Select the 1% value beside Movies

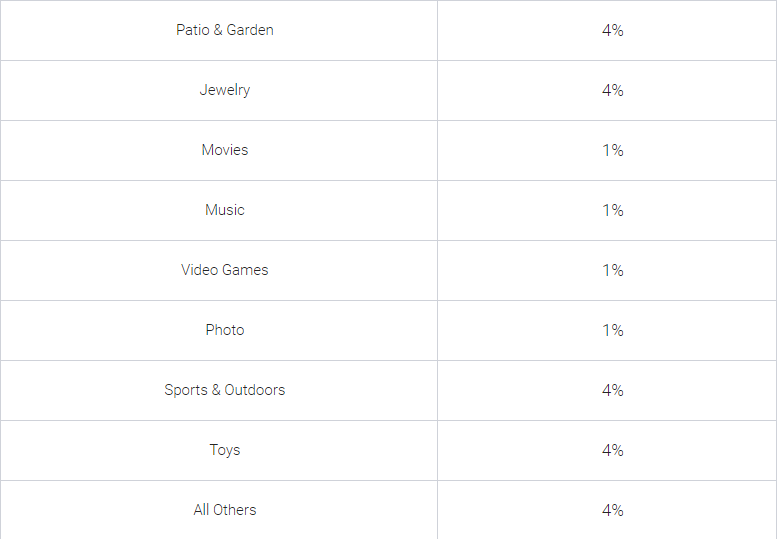point(612,150)
